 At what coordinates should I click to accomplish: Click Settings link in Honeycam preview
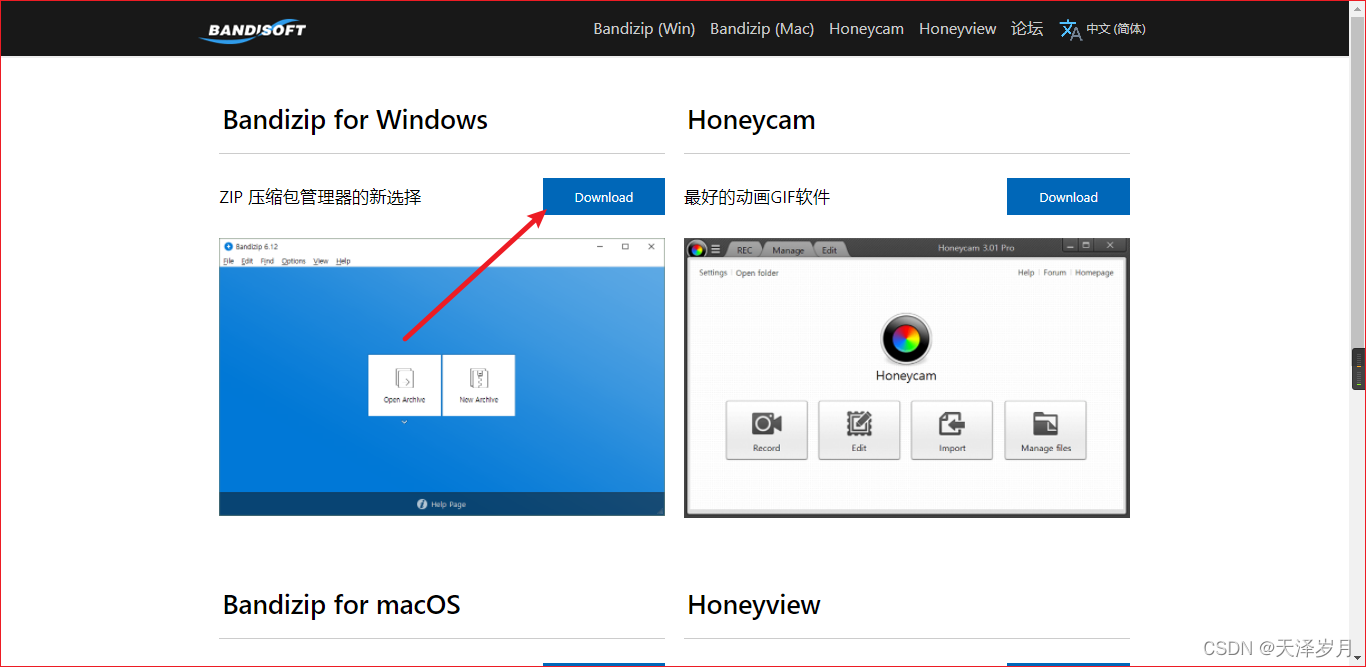[713, 272]
